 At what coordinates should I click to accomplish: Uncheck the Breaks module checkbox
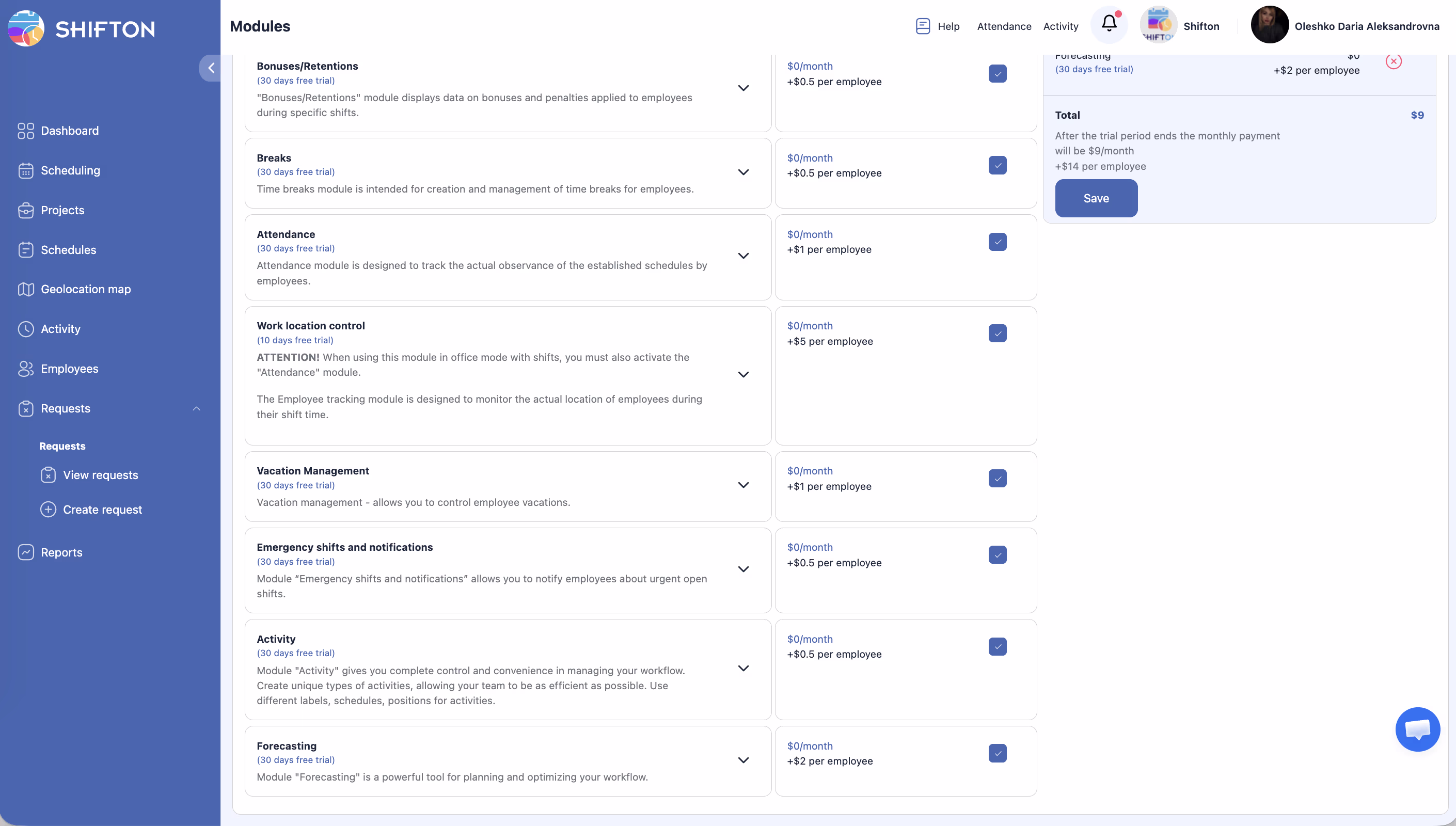click(x=997, y=166)
